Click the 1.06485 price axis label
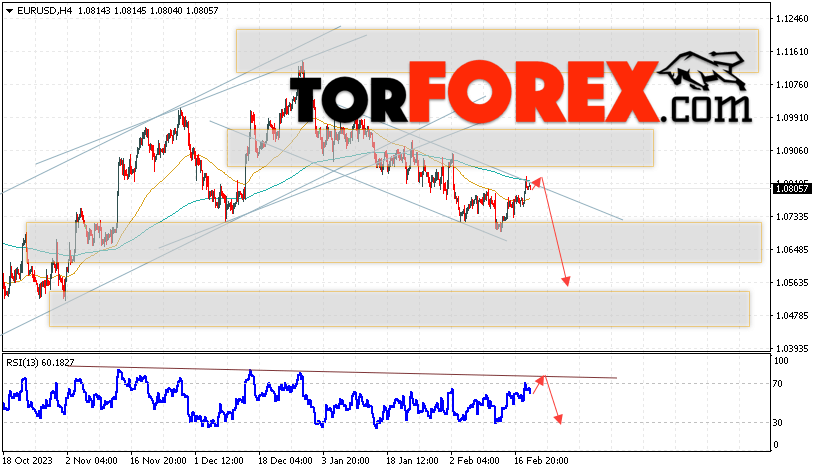 792,250
